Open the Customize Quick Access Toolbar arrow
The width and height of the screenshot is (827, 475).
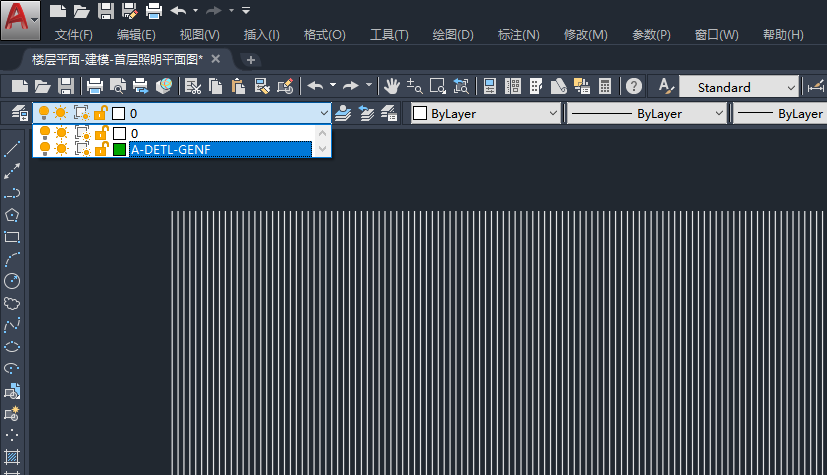pos(246,11)
